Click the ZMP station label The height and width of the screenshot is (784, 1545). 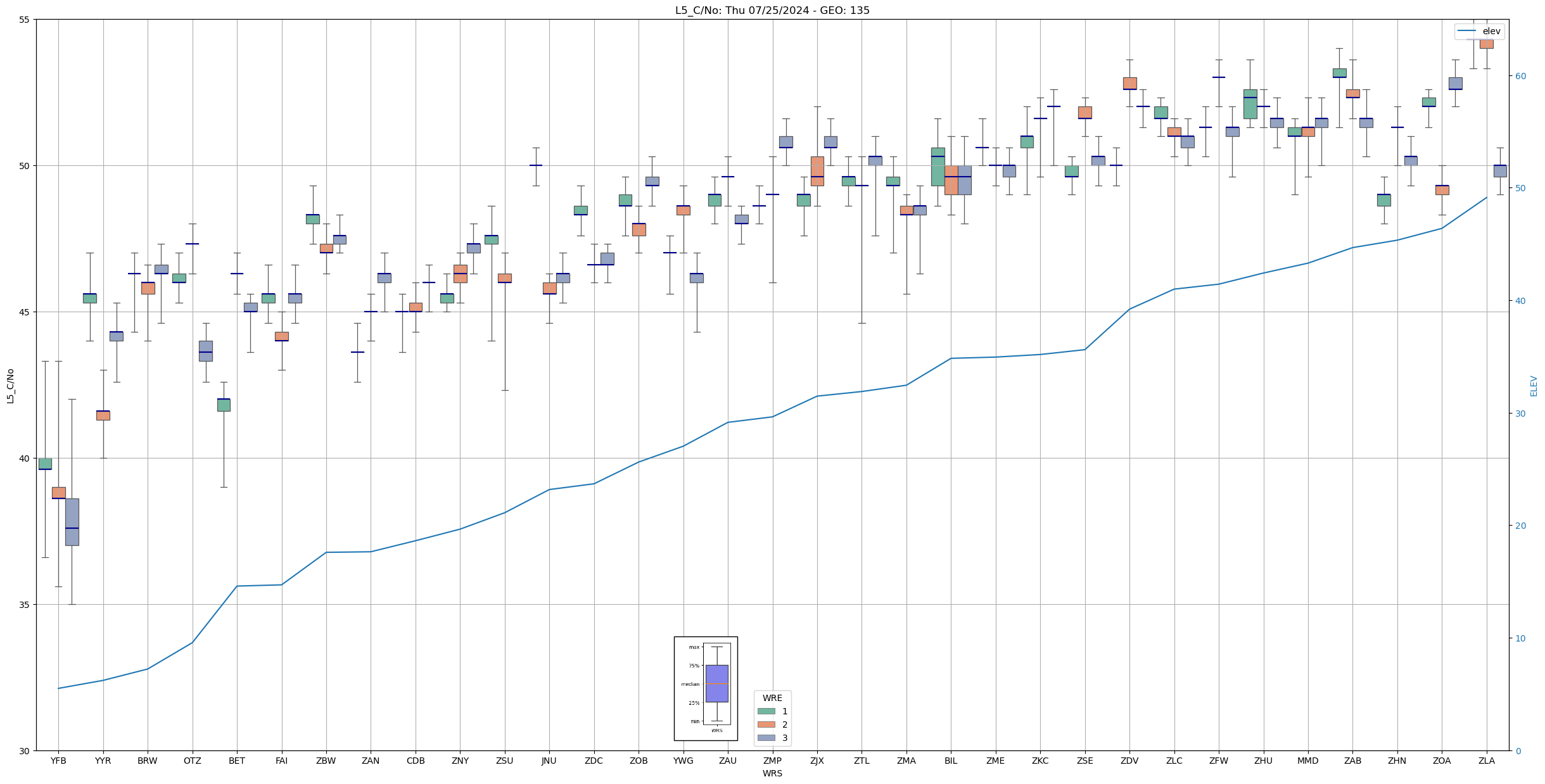point(773,761)
